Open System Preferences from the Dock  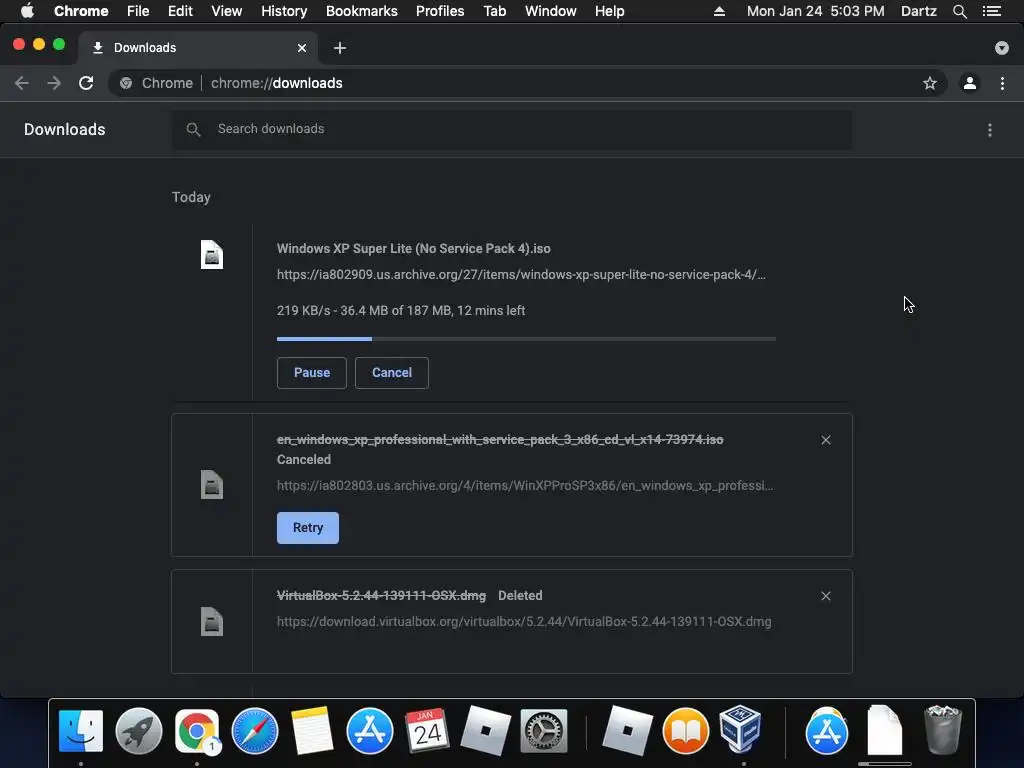coord(543,731)
